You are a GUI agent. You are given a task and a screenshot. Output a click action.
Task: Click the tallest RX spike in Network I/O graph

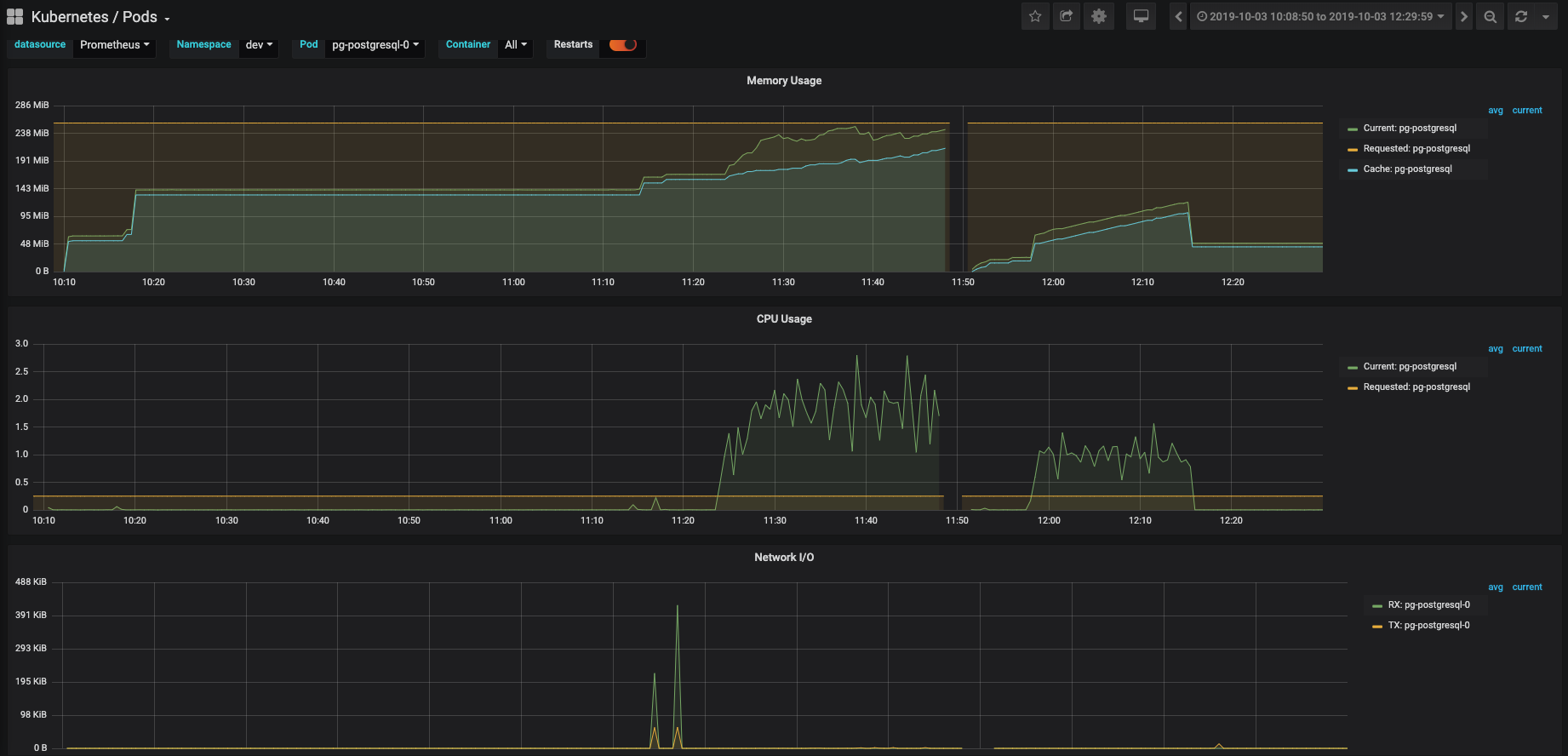678,606
